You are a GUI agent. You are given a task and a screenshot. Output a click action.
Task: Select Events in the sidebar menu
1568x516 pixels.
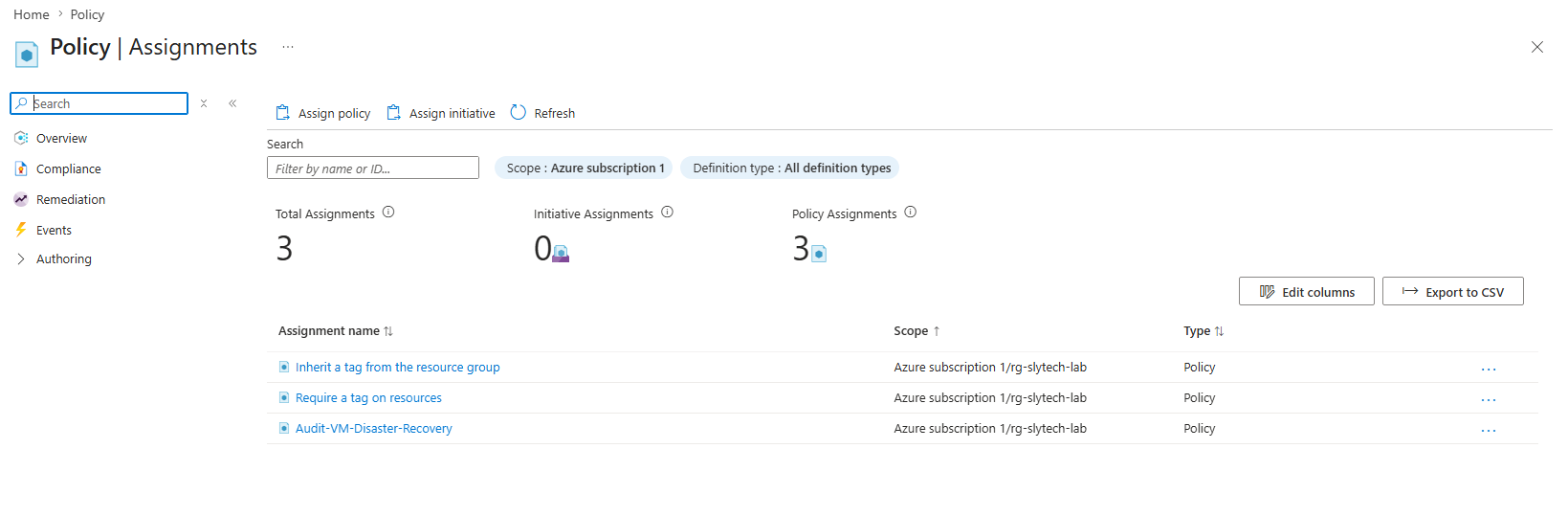[54, 230]
